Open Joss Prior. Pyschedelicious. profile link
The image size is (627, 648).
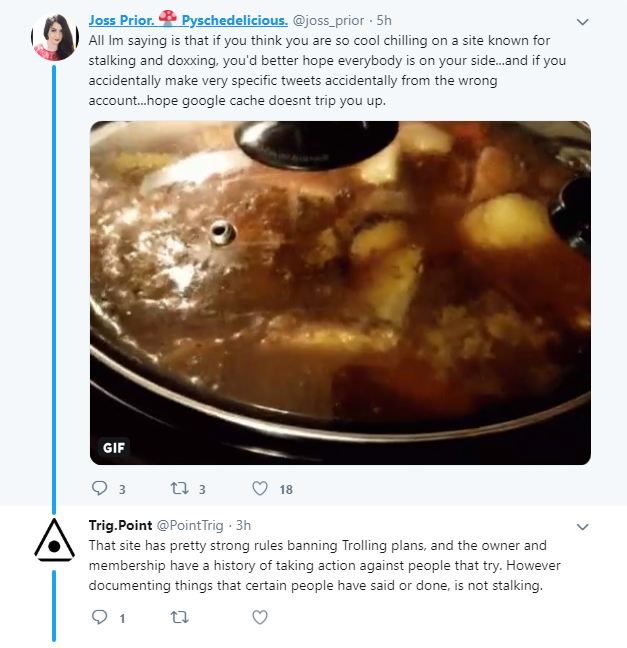click(x=188, y=20)
